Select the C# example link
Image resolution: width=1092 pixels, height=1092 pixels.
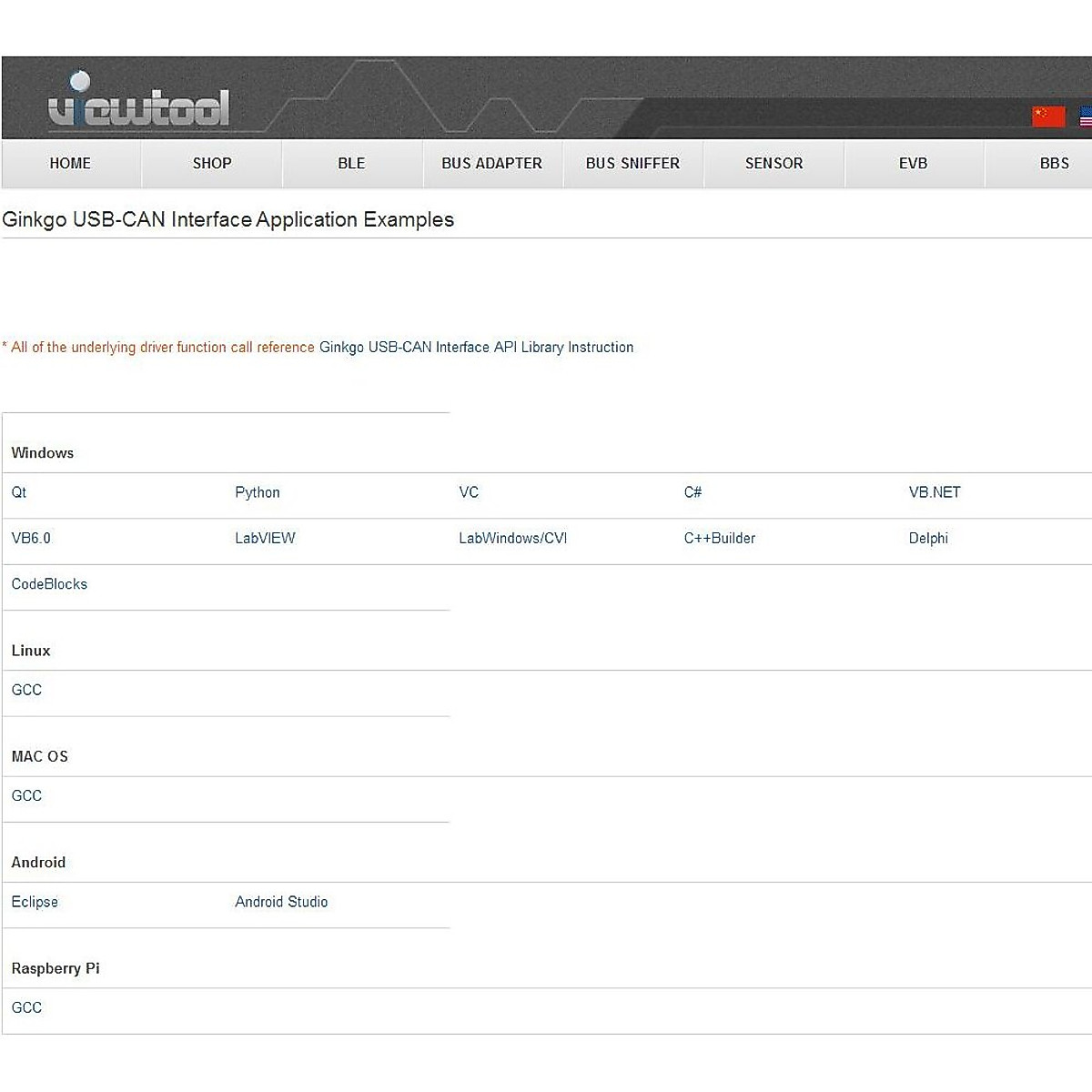pyautogui.click(x=693, y=492)
